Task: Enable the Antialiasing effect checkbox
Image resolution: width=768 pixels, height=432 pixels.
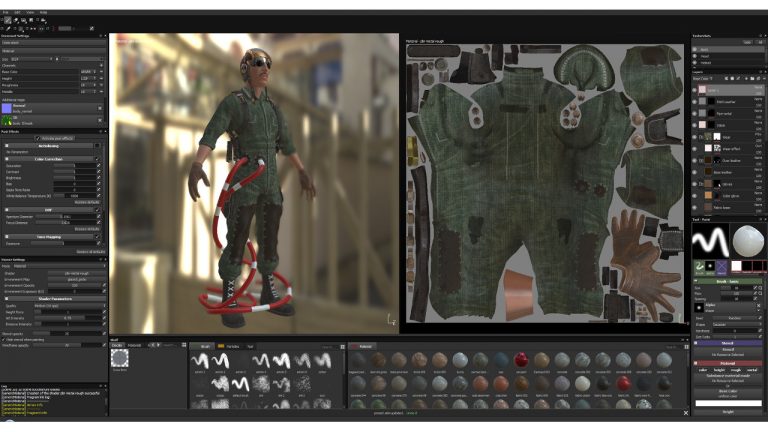Action: [x=97, y=145]
